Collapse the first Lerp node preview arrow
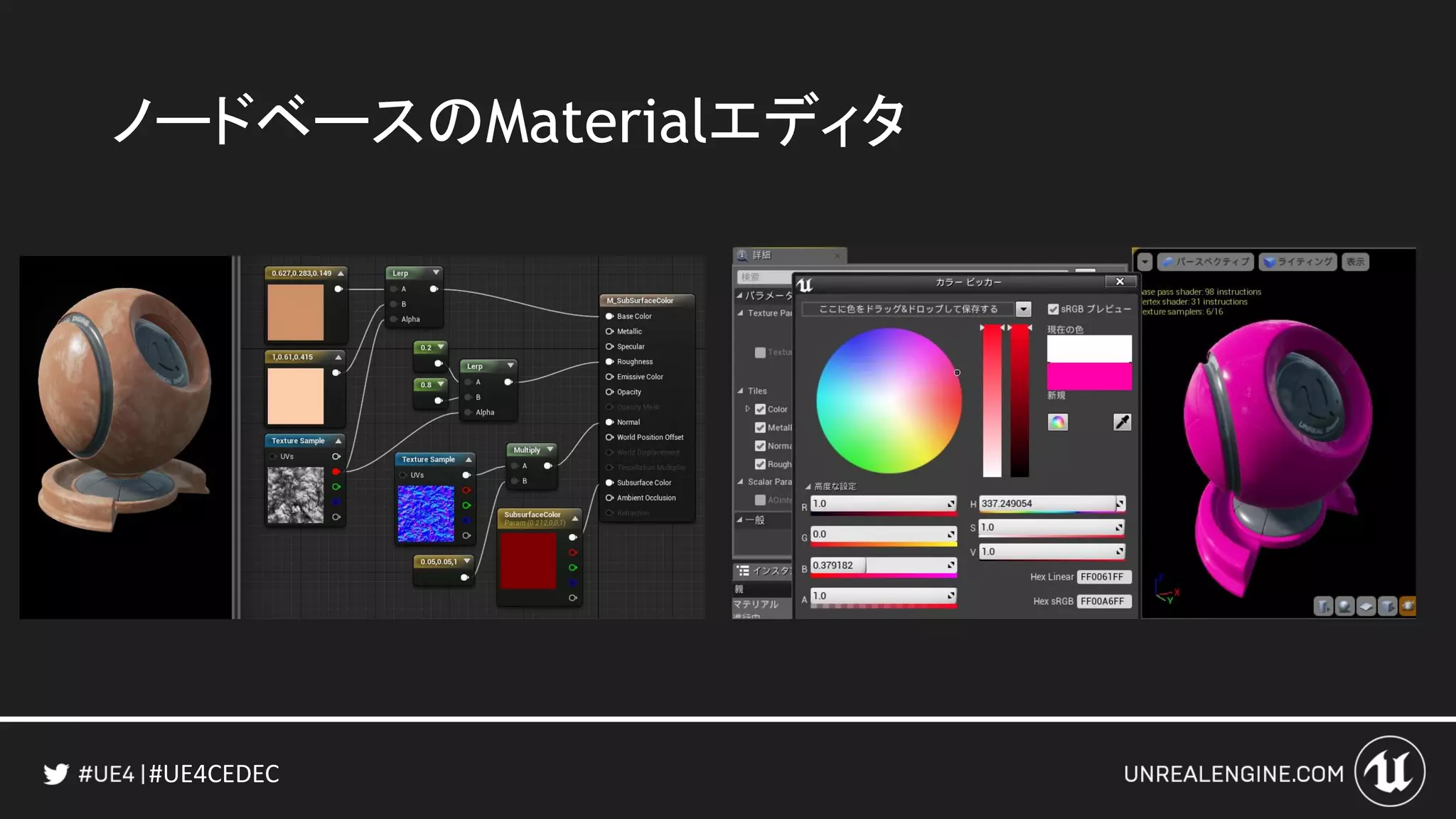Image resolution: width=1456 pixels, height=819 pixels. coord(436,272)
